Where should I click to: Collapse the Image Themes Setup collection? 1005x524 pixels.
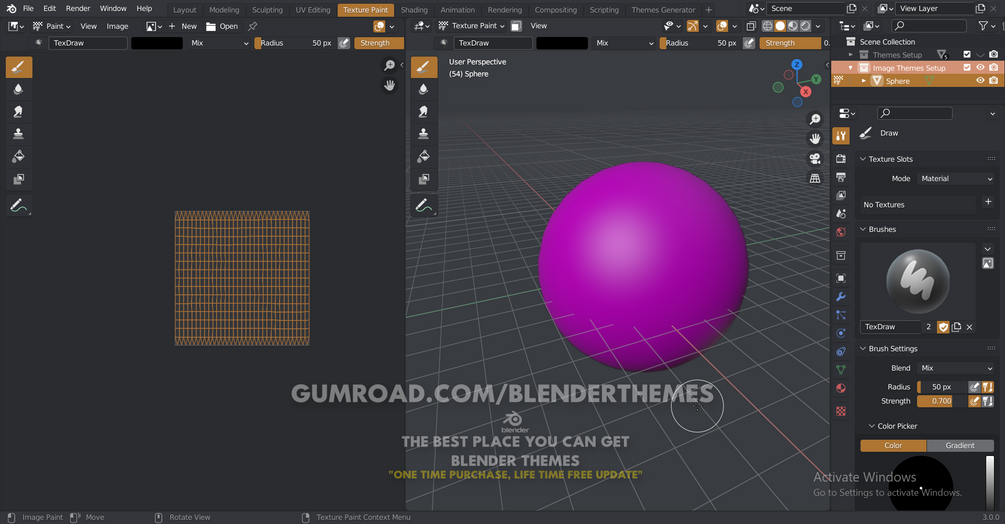(851, 68)
